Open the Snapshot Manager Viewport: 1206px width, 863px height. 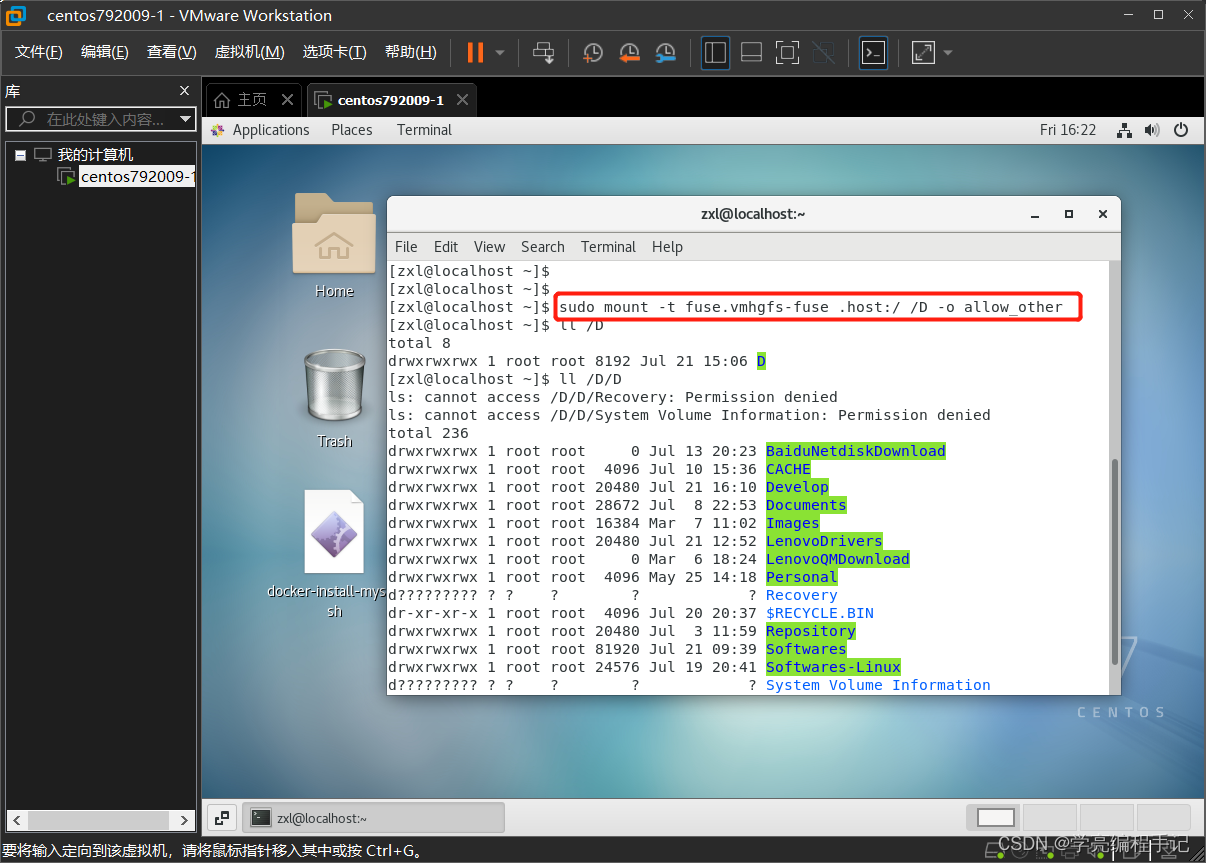[x=665, y=52]
